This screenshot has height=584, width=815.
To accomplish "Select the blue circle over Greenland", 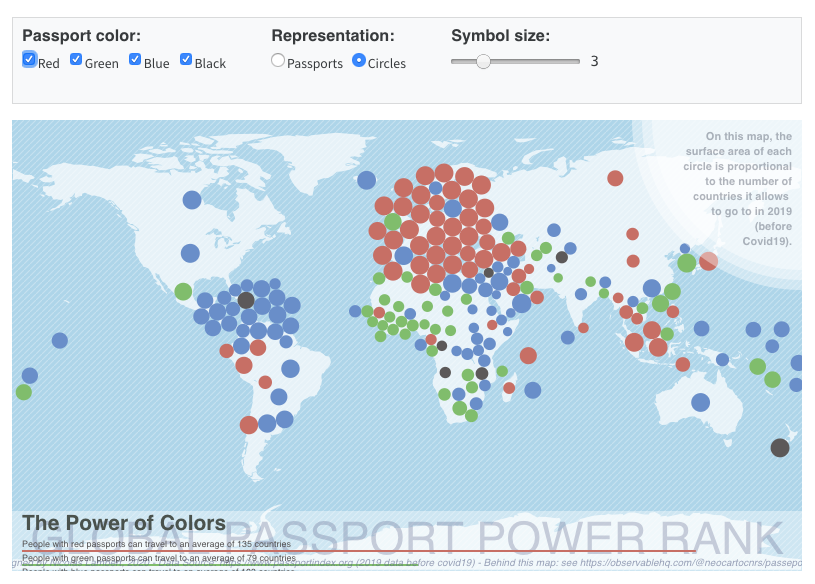I will click(x=367, y=180).
